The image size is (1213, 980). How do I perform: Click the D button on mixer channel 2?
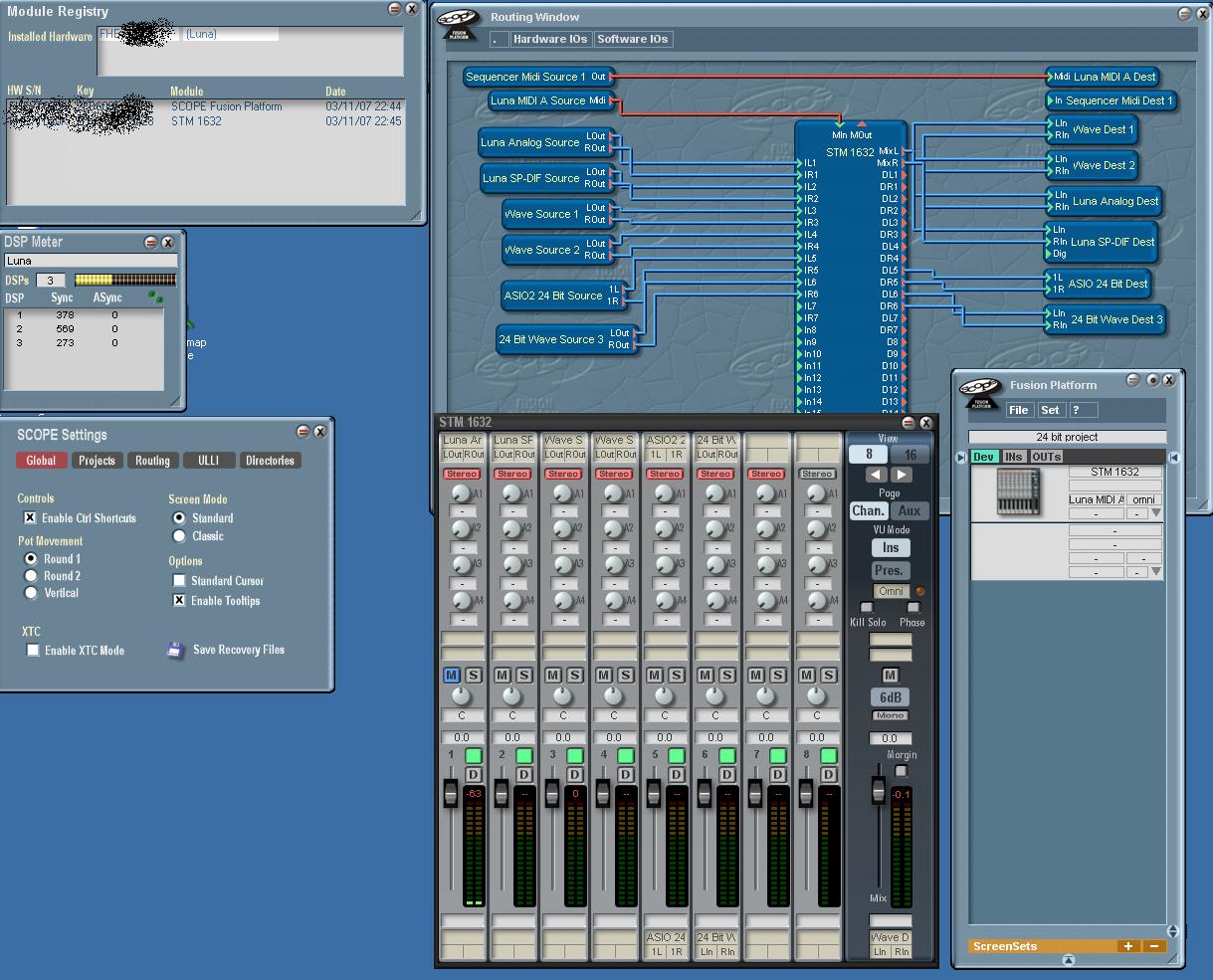click(x=523, y=775)
